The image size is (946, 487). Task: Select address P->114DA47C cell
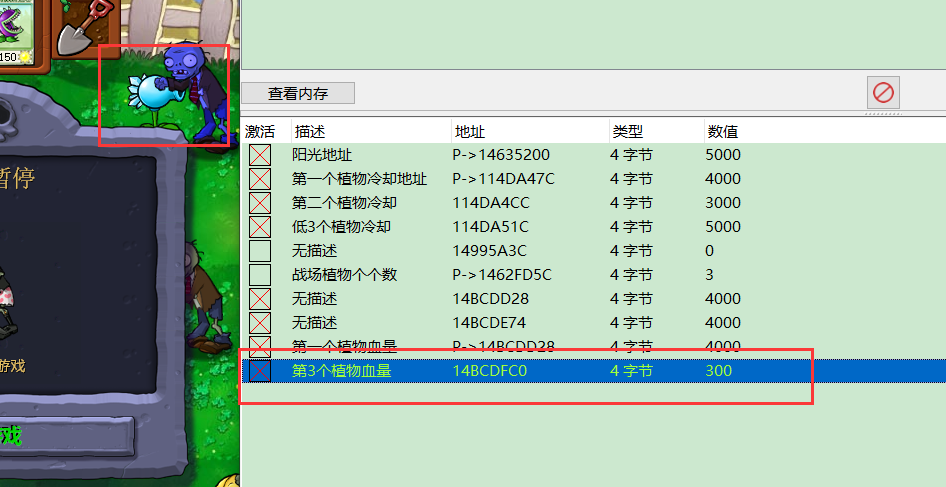point(503,179)
